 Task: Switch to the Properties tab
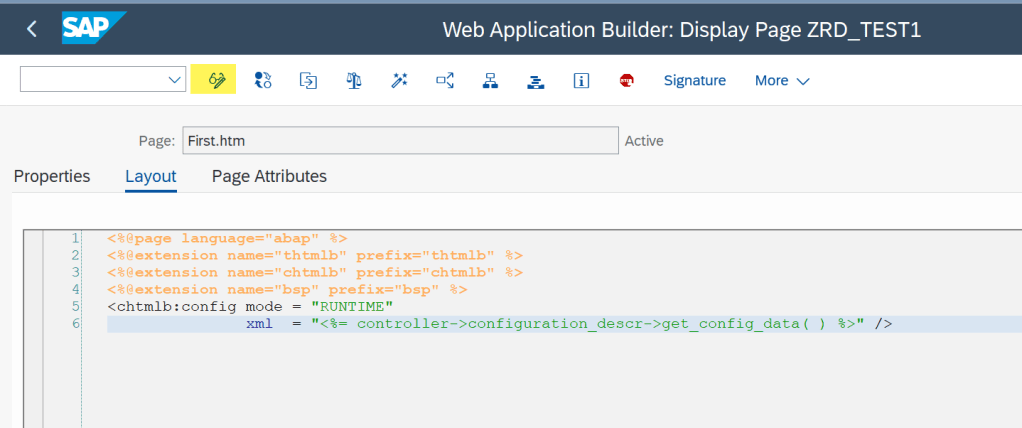[x=52, y=176]
